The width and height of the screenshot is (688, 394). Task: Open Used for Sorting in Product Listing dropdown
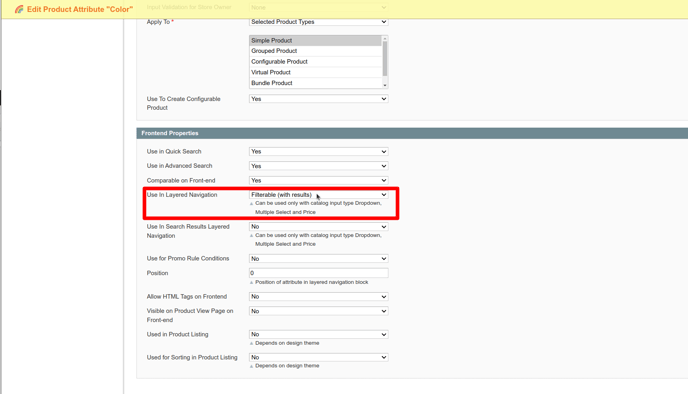click(319, 357)
